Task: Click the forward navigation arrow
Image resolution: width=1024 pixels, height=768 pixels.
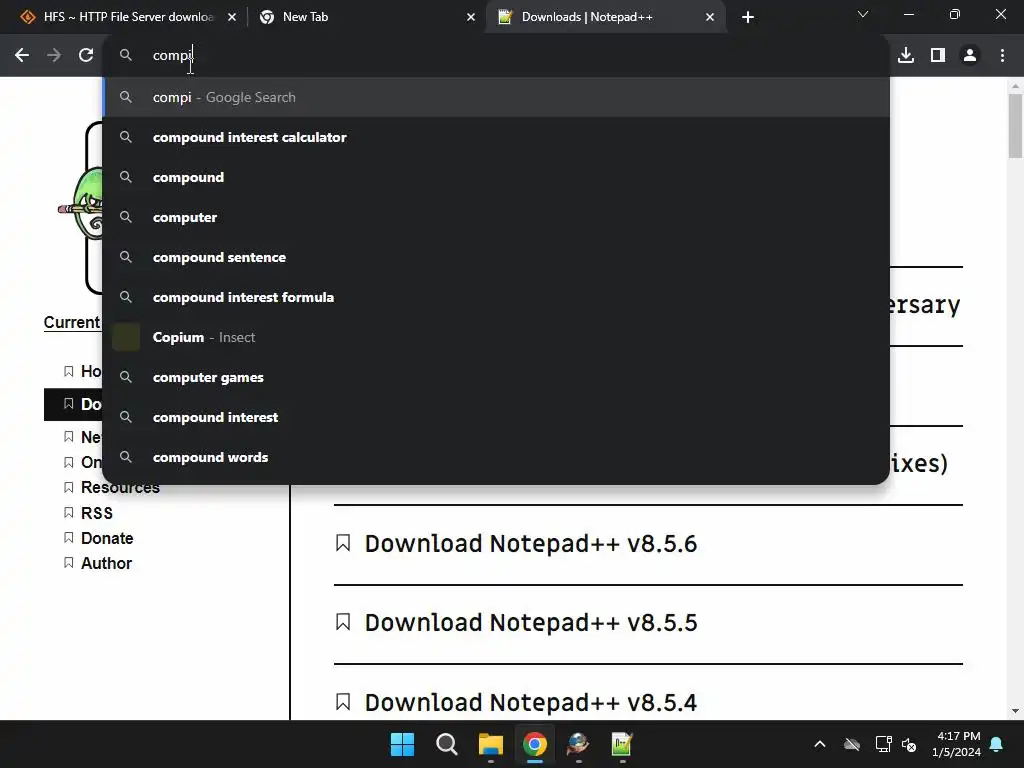Action: point(54,56)
